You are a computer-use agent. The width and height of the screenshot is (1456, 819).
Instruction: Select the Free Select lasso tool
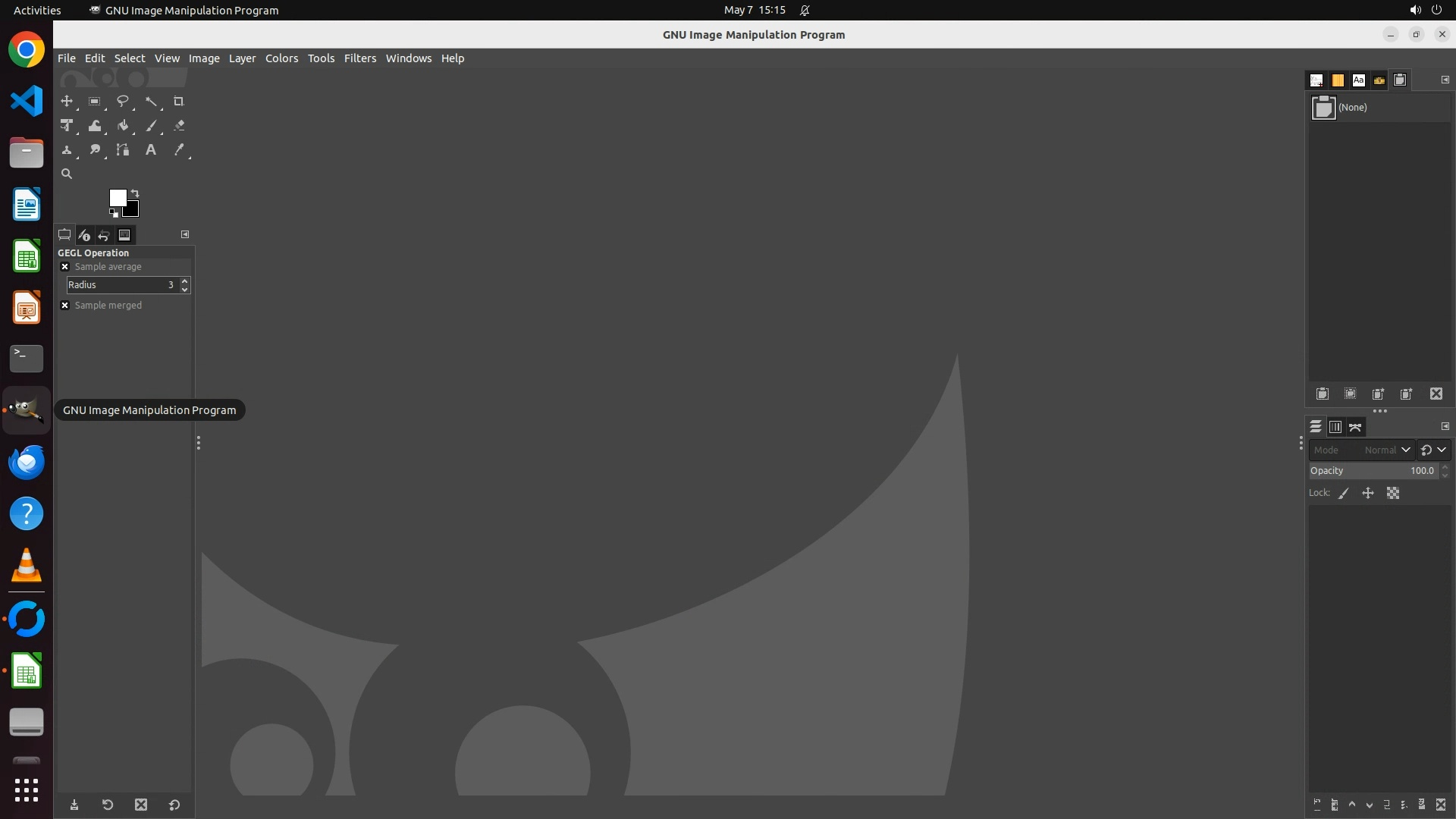[x=122, y=101]
